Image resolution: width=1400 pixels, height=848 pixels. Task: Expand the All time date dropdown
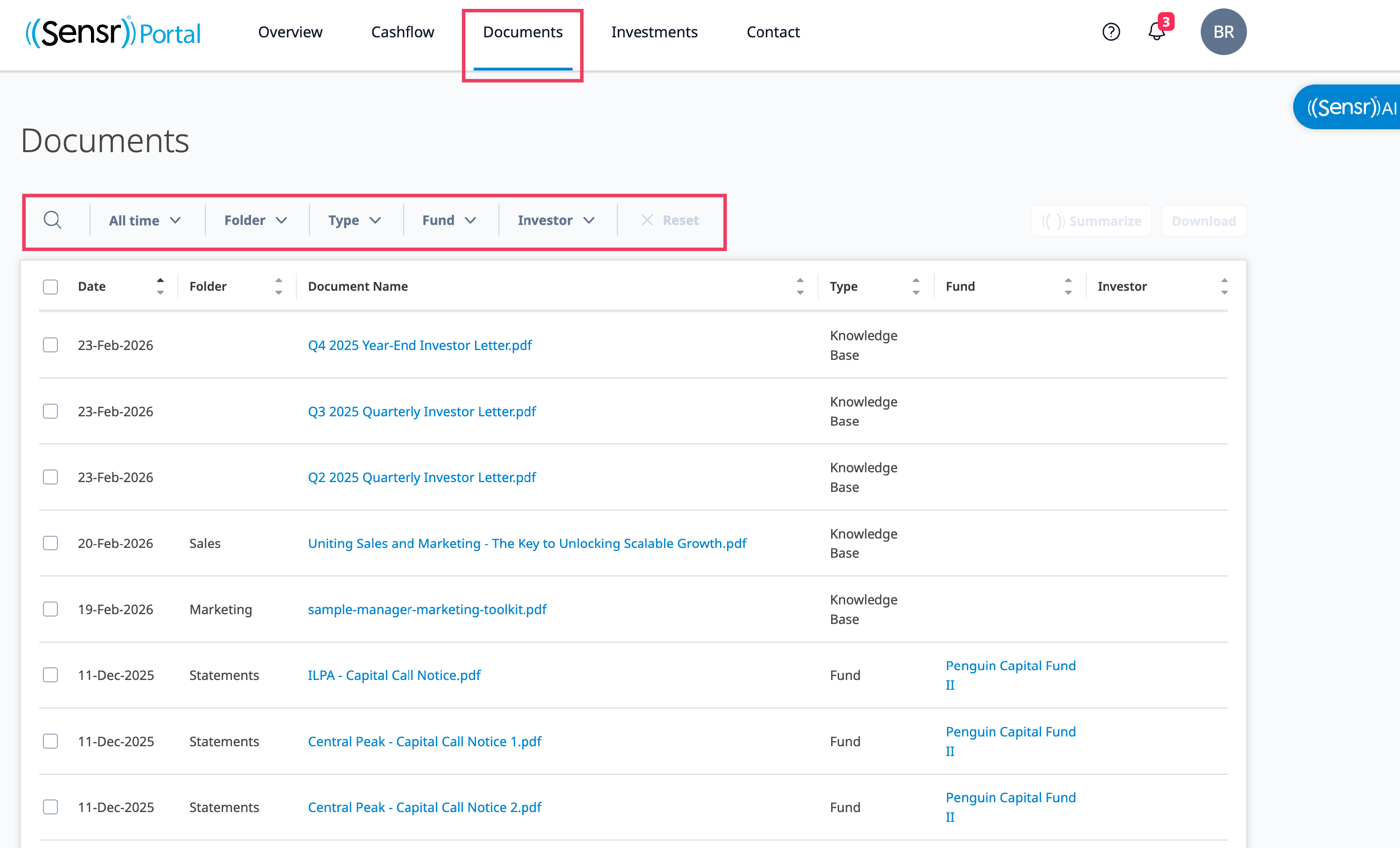(144, 221)
